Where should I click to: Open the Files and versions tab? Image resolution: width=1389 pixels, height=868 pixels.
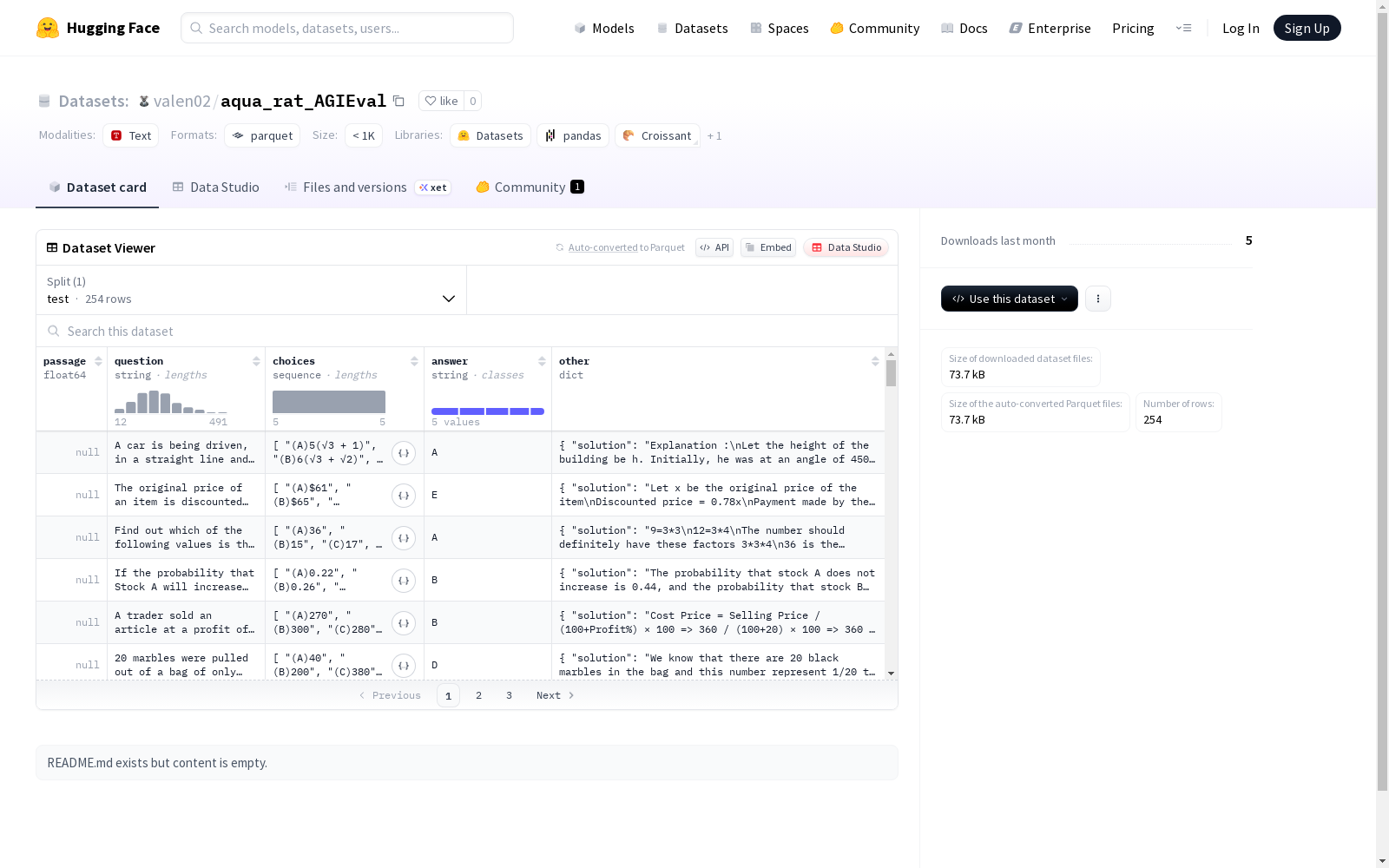point(367,187)
